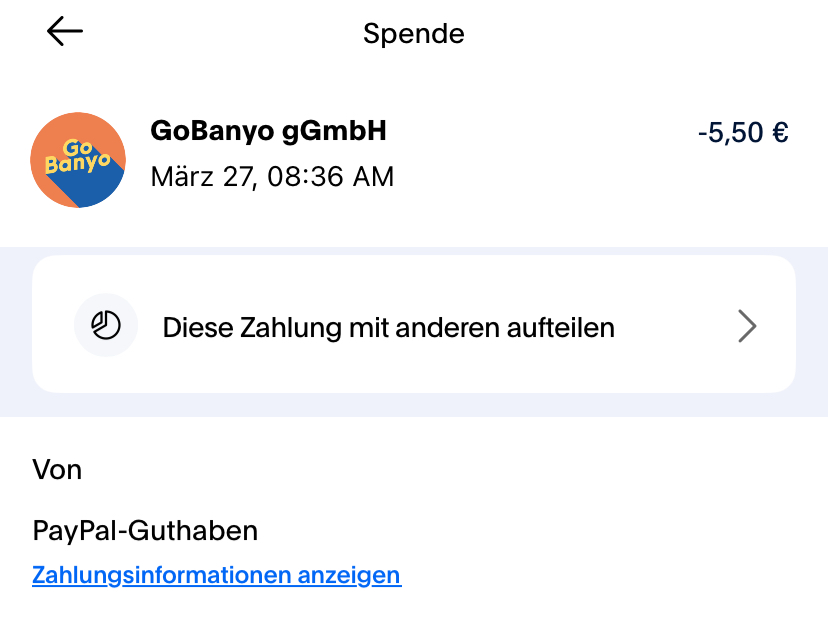This screenshot has height=627, width=828.
Task: Click the merchant name 'GoBanyo gGmbH'
Action: click(268, 131)
